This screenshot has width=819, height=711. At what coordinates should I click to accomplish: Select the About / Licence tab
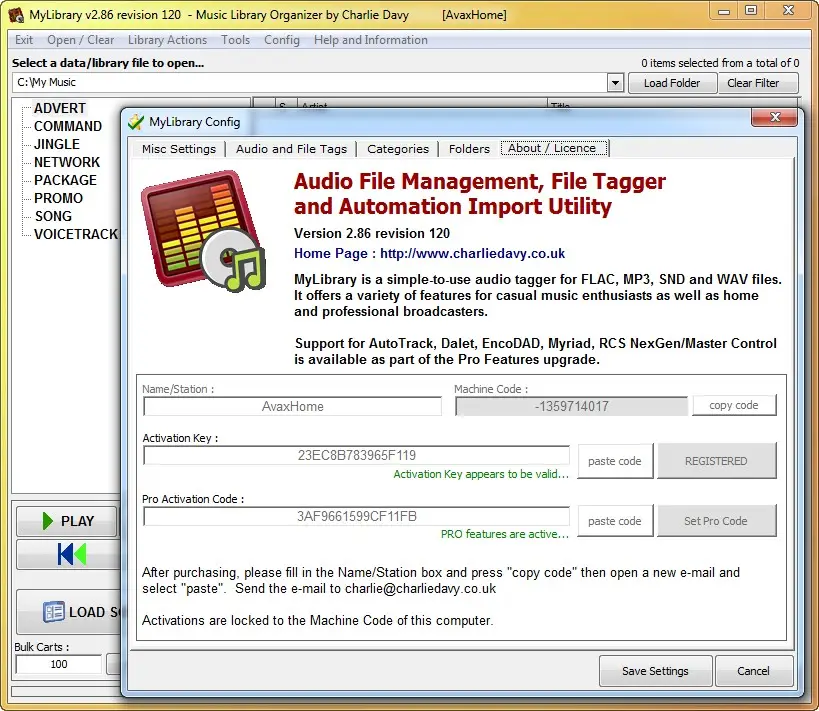click(x=554, y=148)
